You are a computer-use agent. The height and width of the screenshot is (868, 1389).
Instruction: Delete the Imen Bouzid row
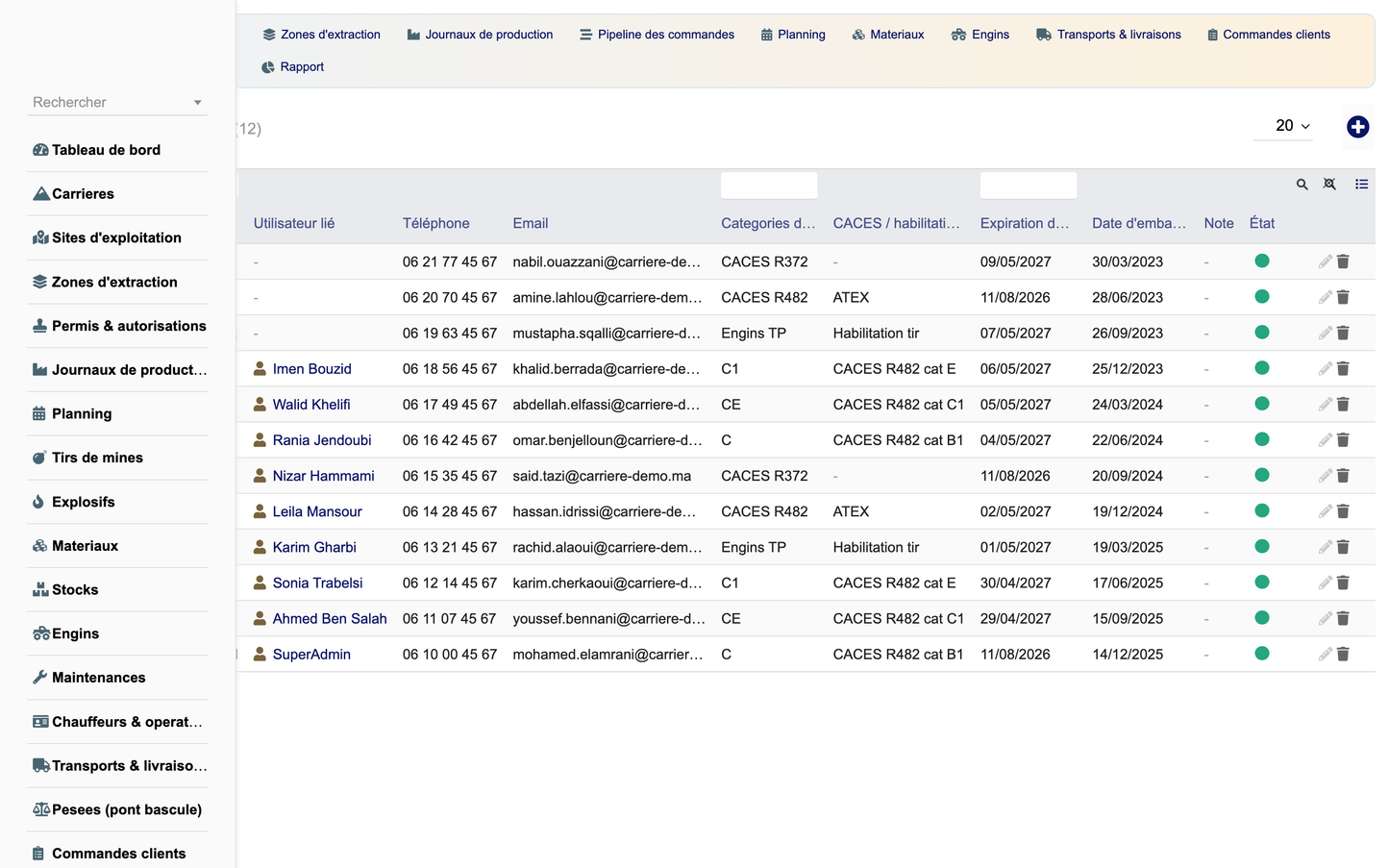[x=1343, y=368]
